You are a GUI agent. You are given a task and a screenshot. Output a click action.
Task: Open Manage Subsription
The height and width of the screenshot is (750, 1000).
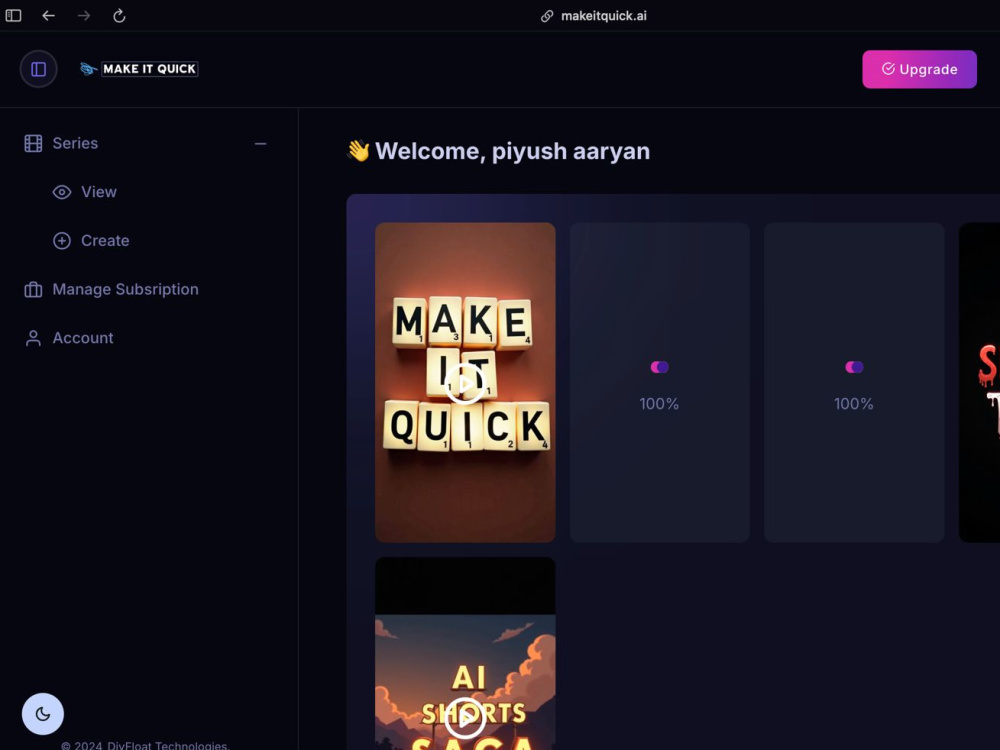[126, 290]
